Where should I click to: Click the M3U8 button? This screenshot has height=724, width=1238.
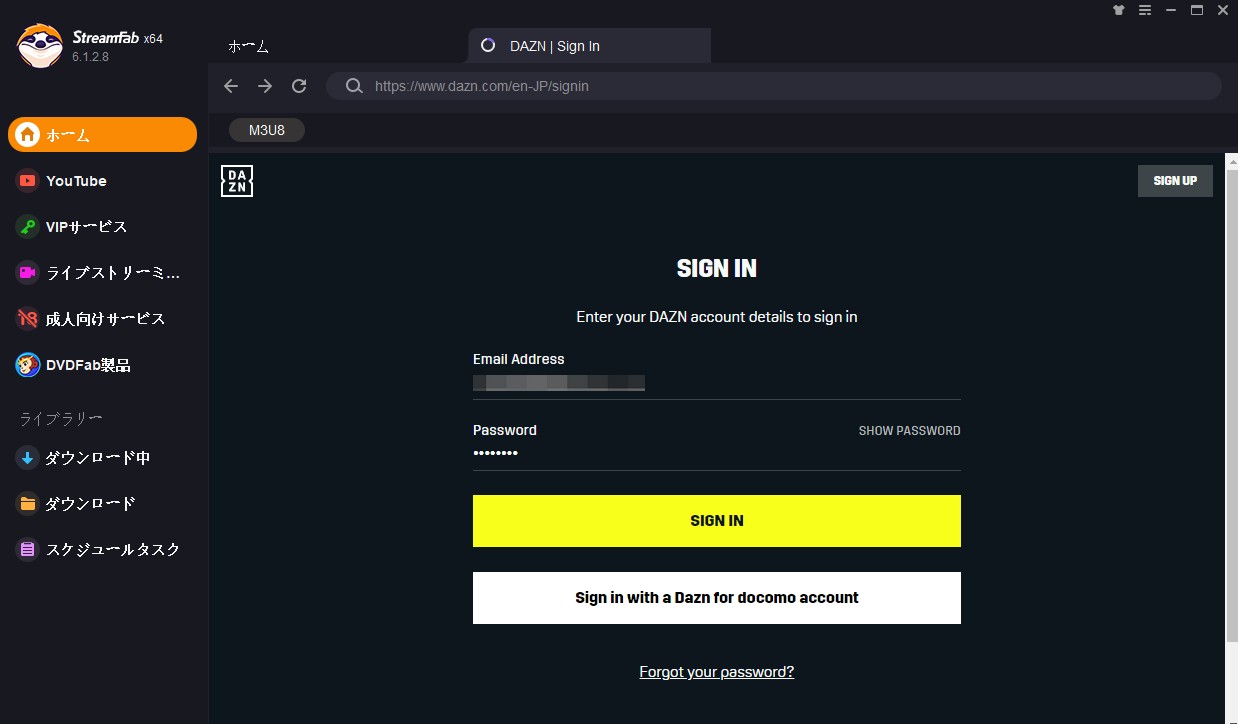click(x=267, y=130)
